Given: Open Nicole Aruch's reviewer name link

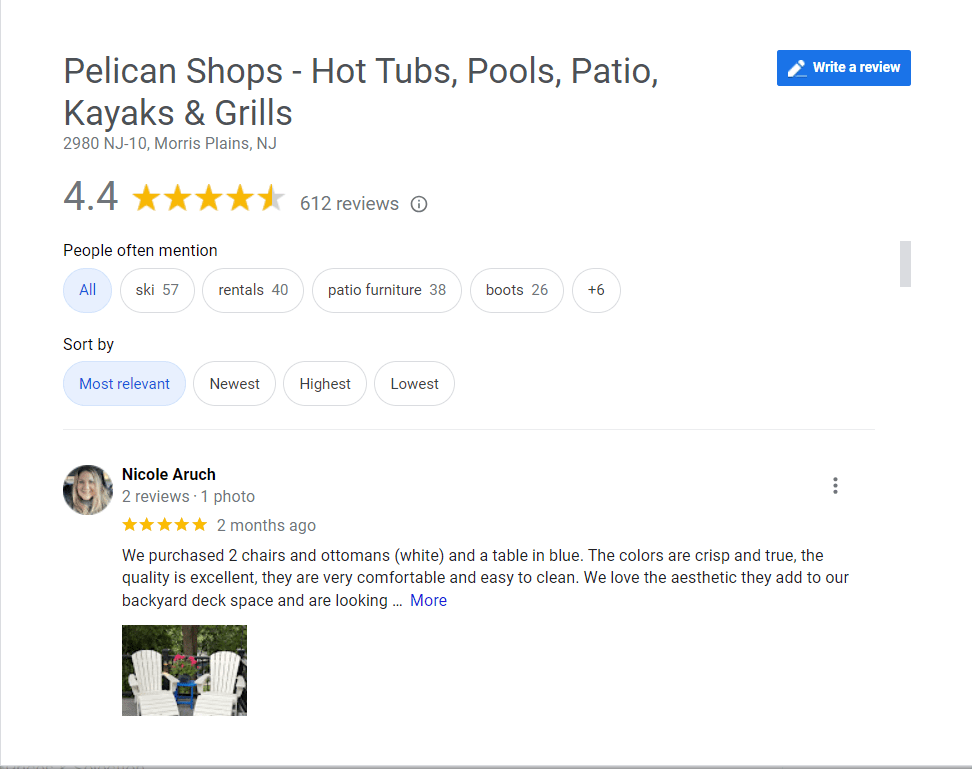Looking at the screenshot, I should [x=169, y=474].
